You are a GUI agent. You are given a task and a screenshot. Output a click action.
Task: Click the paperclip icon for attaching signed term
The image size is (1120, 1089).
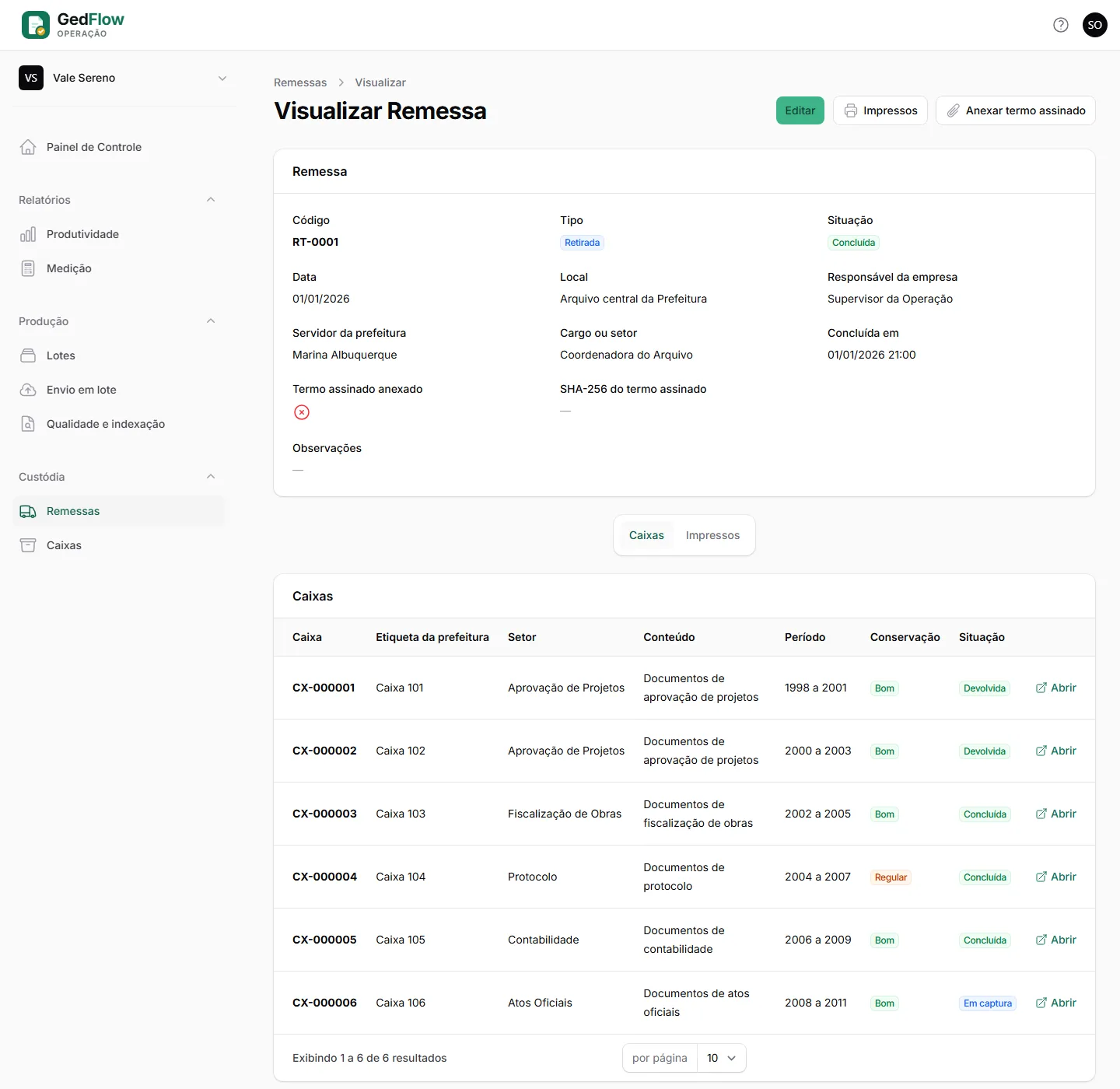point(954,110)
